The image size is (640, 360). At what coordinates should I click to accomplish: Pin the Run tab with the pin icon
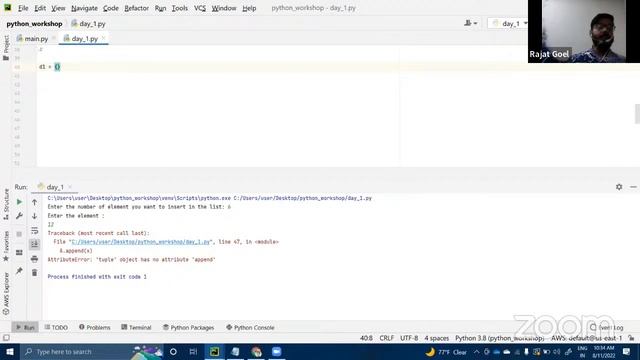point(19,271)
